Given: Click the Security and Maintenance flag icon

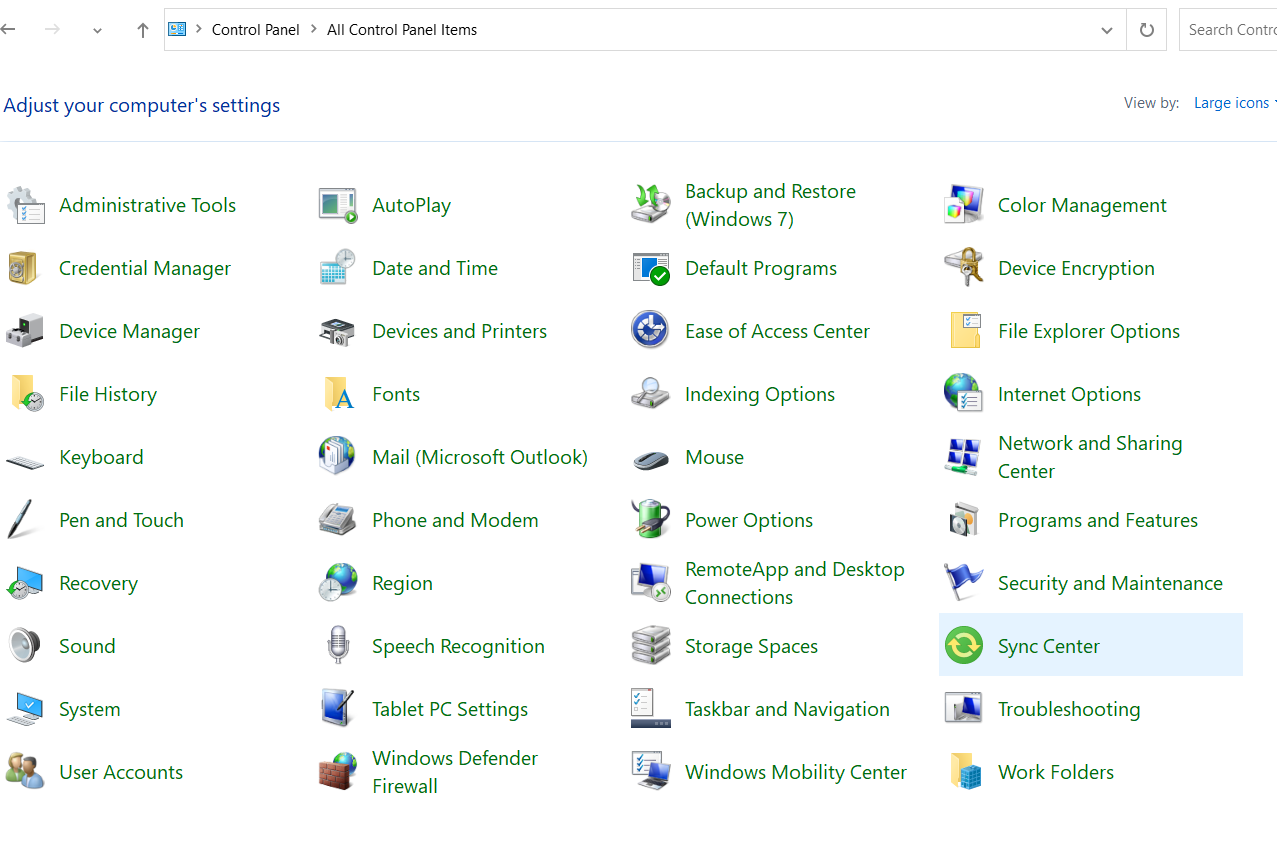Looking at the screenshot, I should point(964,583).
